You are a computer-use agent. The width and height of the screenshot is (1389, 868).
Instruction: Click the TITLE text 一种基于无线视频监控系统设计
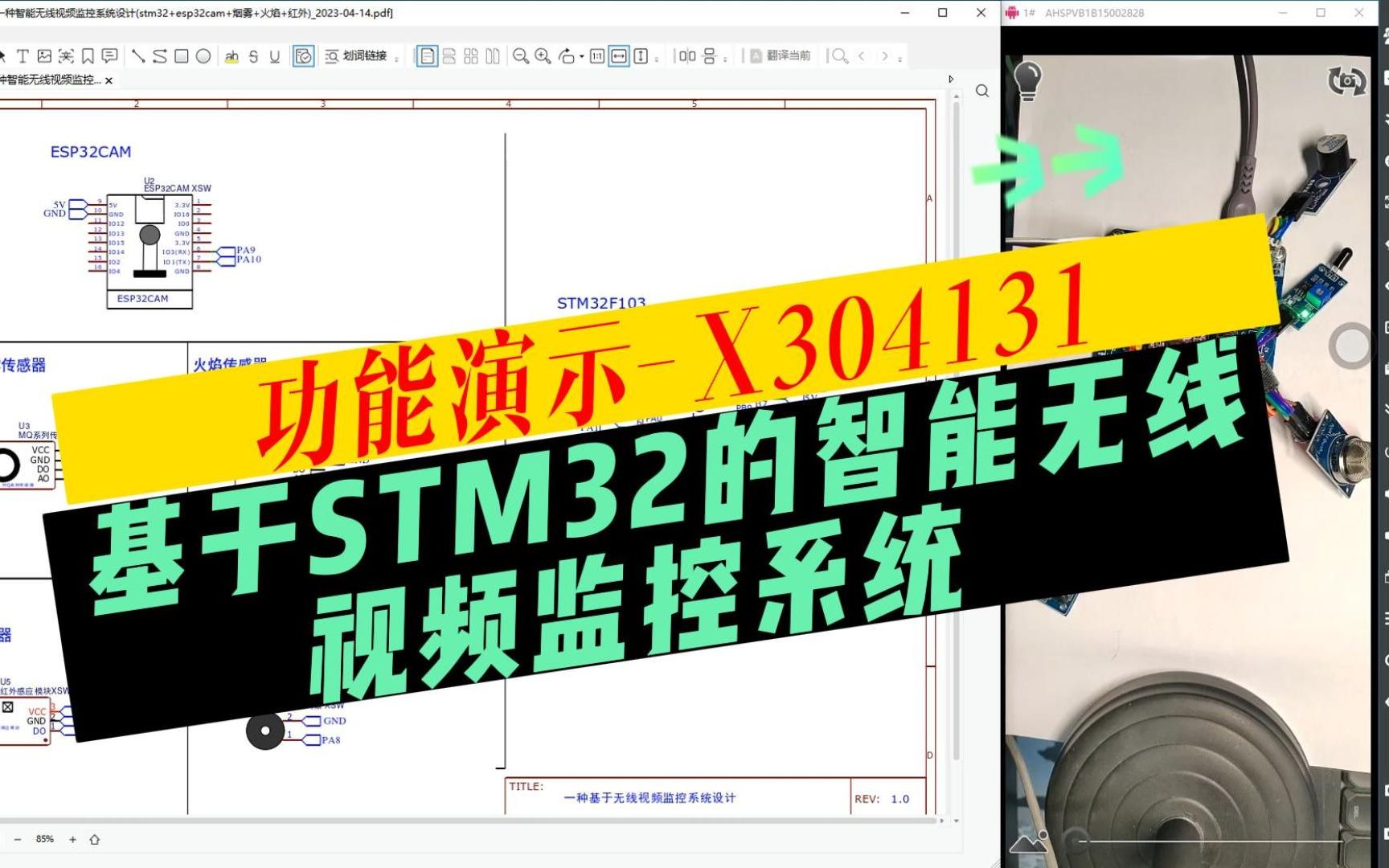tap(649, 798)
